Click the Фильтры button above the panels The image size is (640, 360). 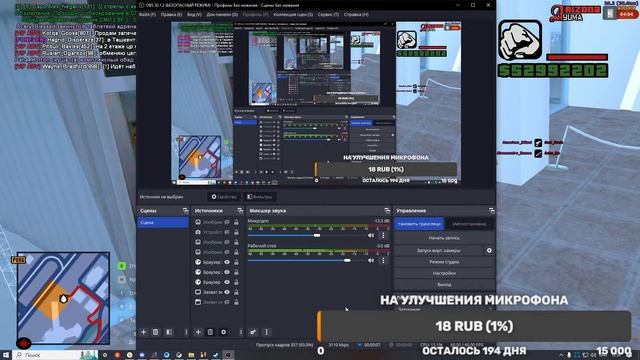point(260,197)
